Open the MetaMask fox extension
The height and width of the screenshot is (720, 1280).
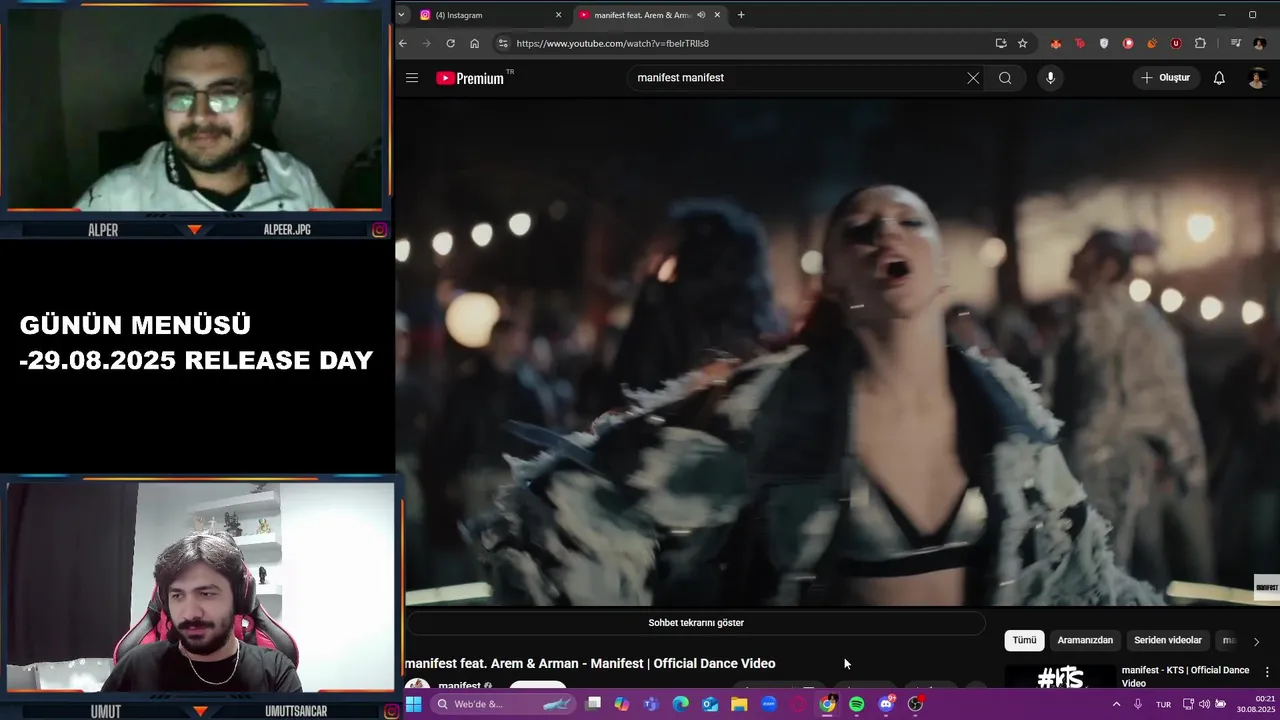coord(1056,43)
